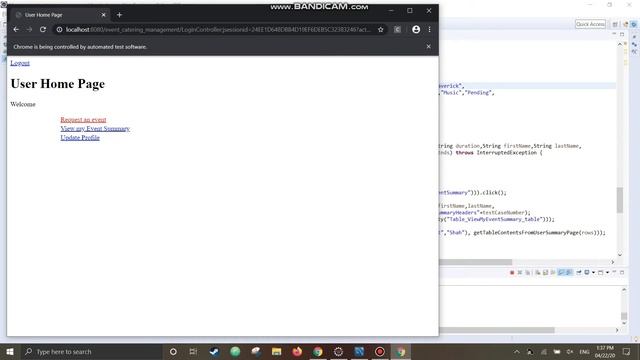Screen dimensions: 640x360
Task: Click the console horizontal scrollbar thumb
Action: (497, 330)
